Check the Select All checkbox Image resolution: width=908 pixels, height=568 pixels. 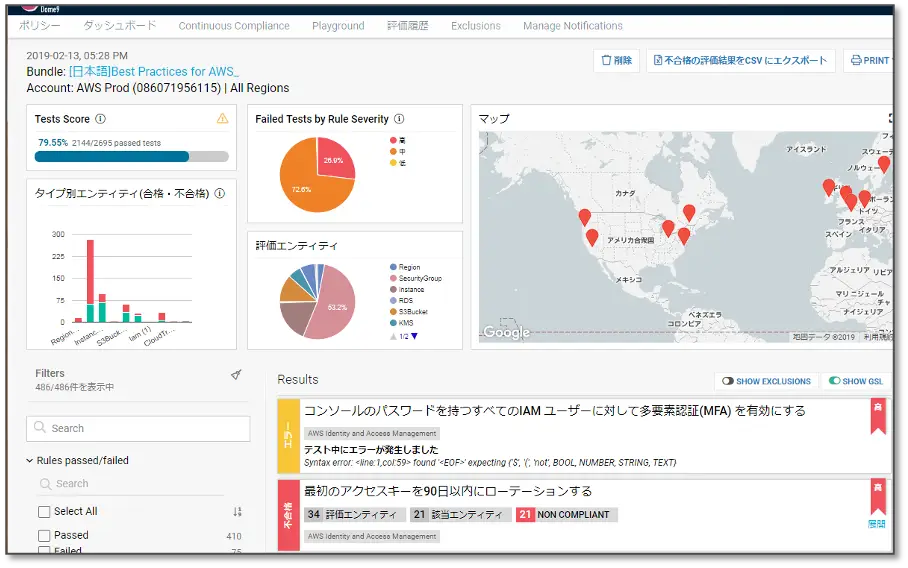coord(44,512)
